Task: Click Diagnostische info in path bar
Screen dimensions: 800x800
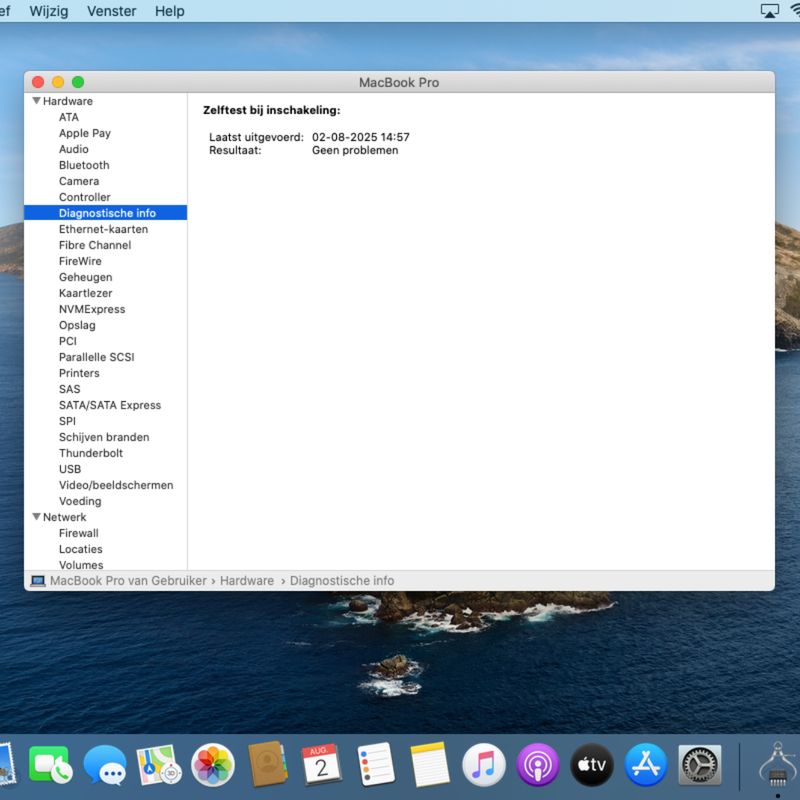Action: (x=342, y=581)
